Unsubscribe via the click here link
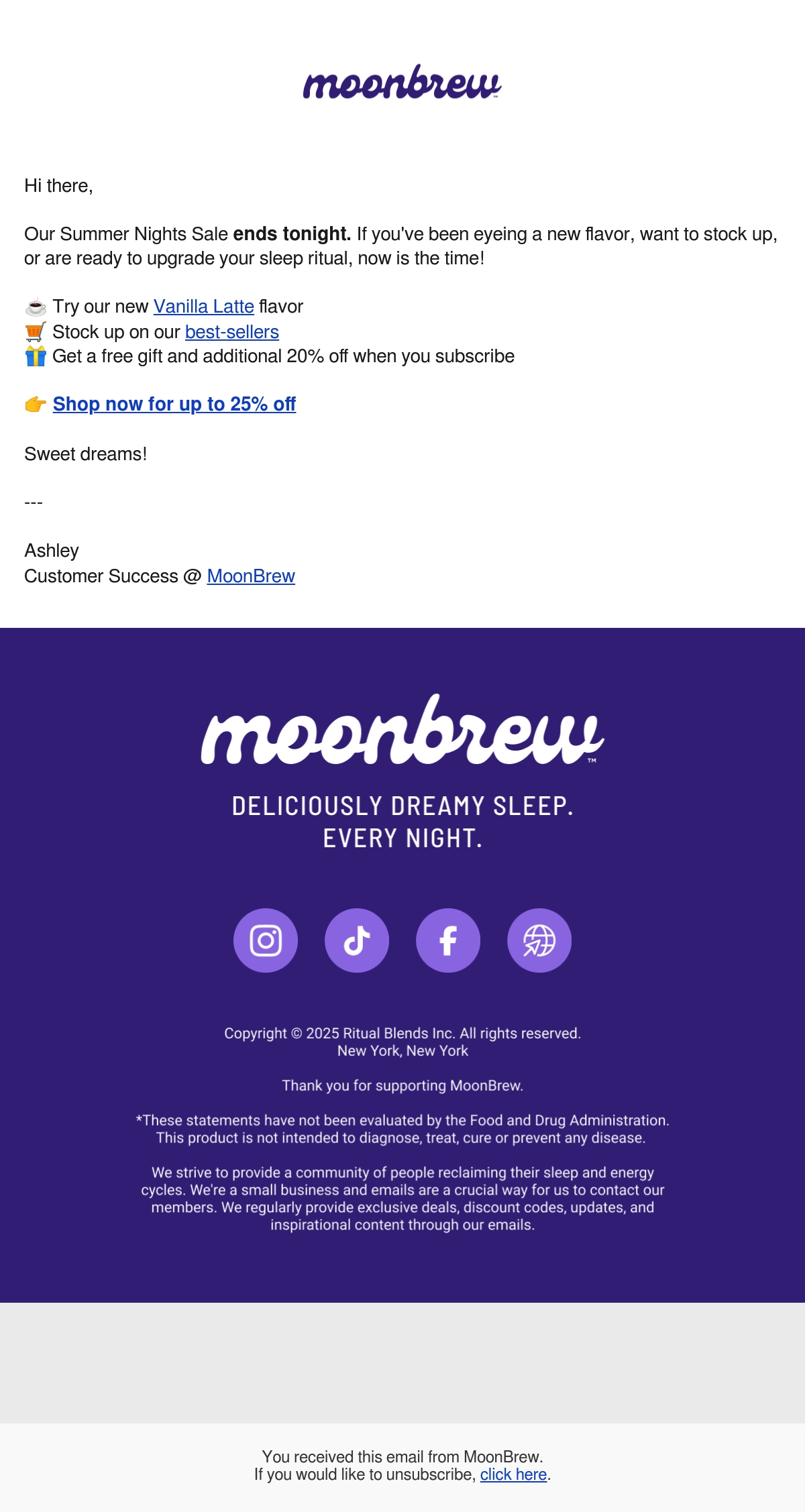This screenshot has height=1512, width=805. click(x=513, y=1474)
